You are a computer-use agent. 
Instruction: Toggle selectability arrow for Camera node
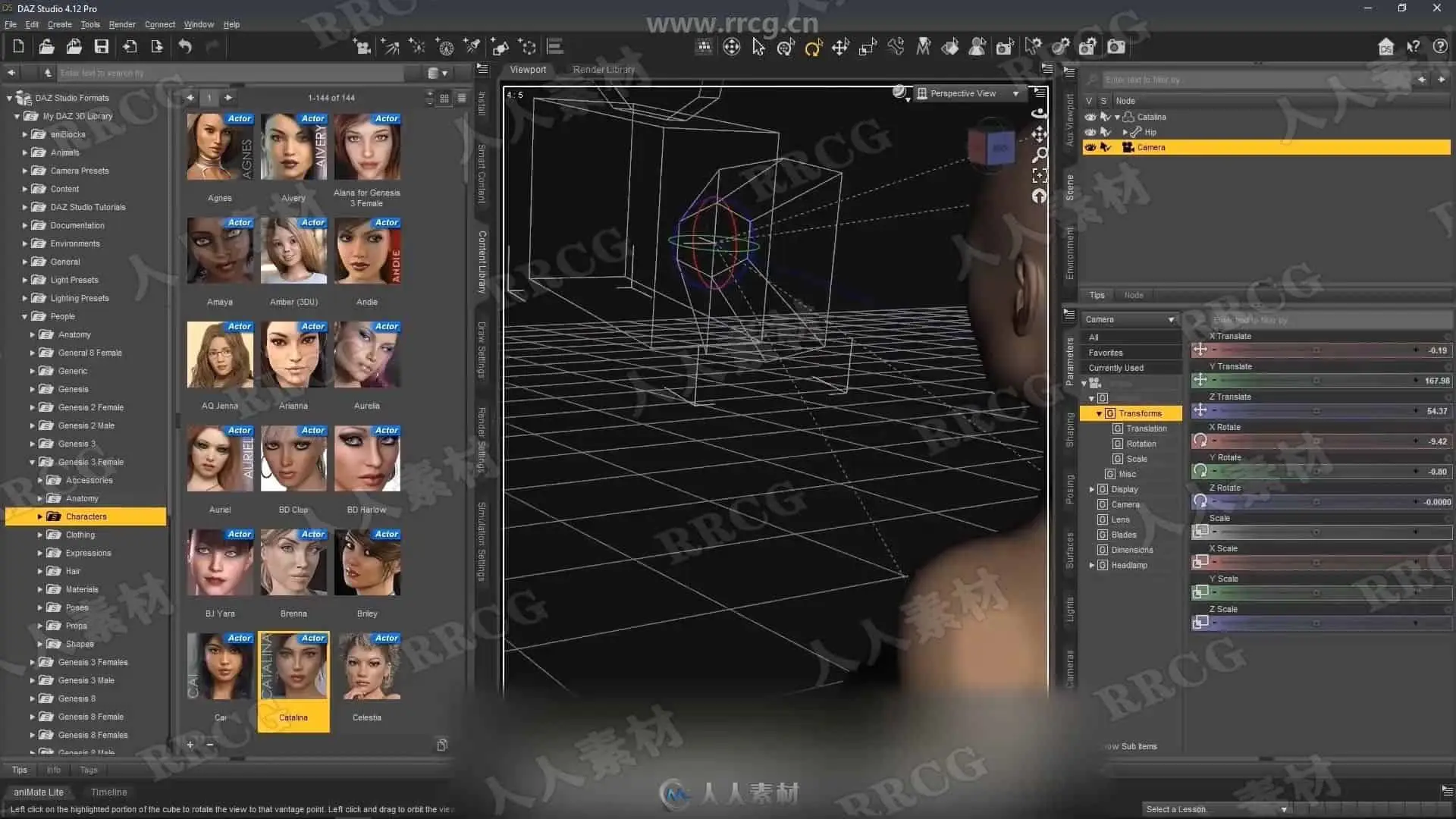[1106, 147]
